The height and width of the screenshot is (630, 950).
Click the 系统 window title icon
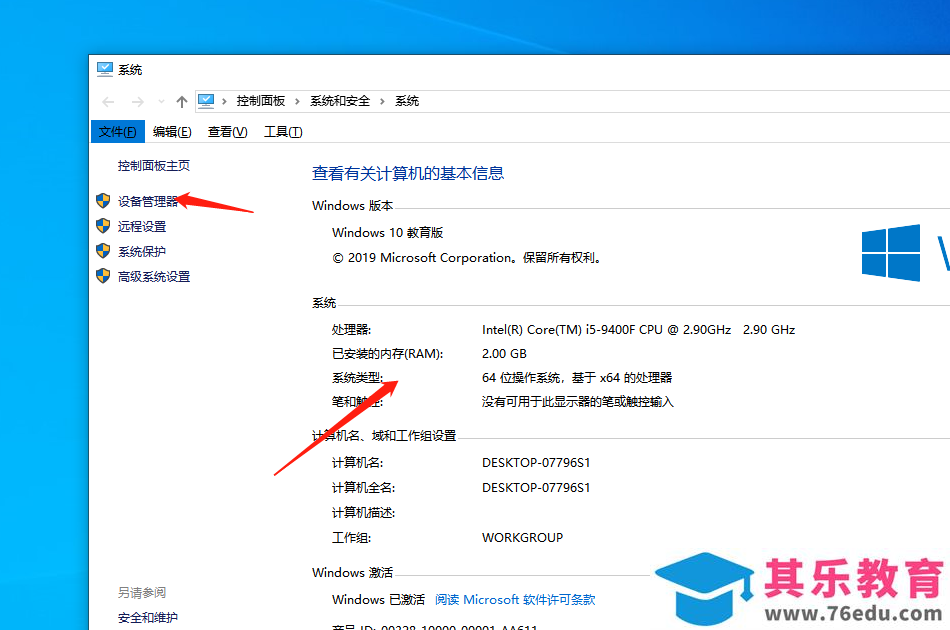click(x=105, y=69)
